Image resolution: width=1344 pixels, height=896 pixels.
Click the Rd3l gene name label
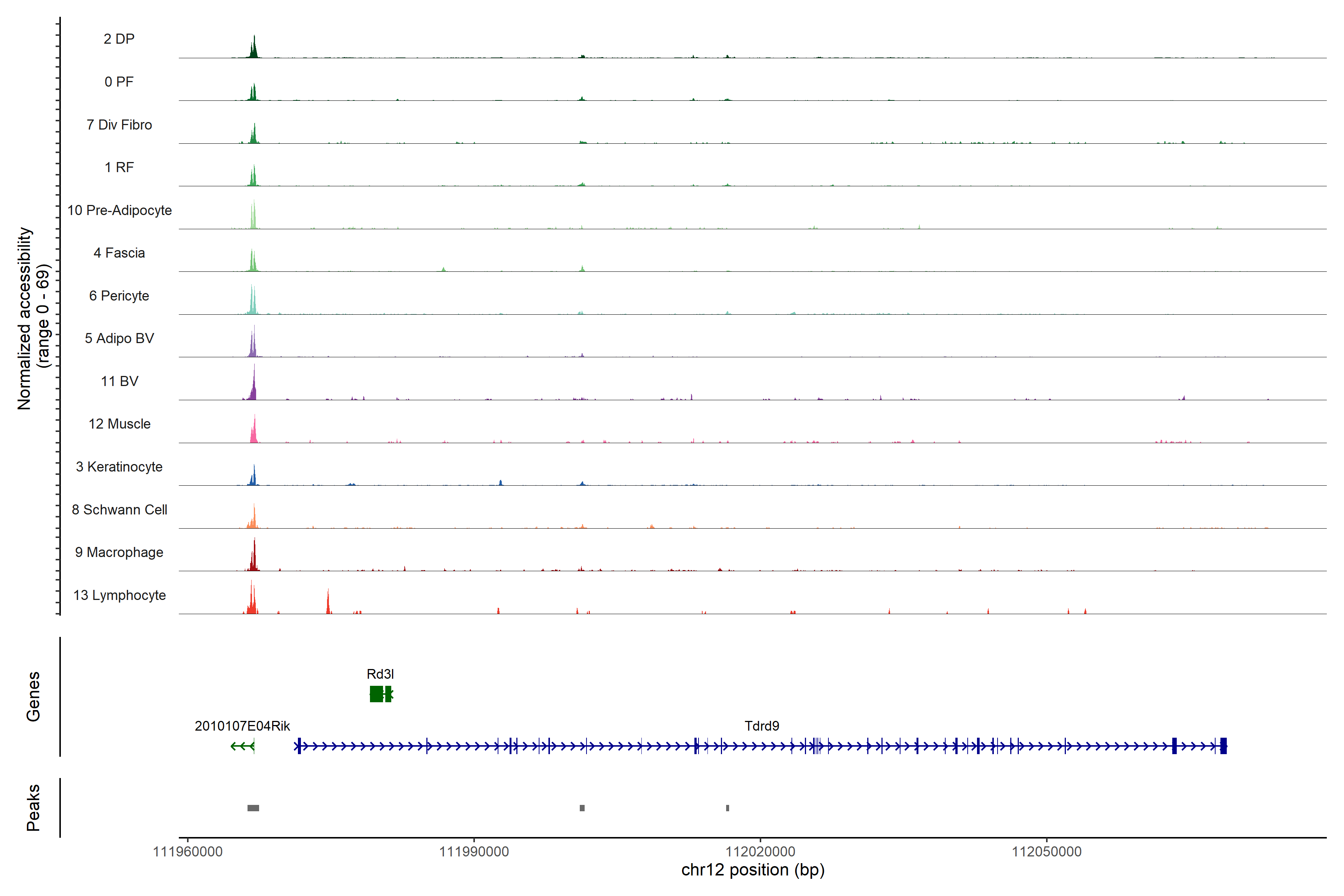pyautogui.click(x=380, y=674)
